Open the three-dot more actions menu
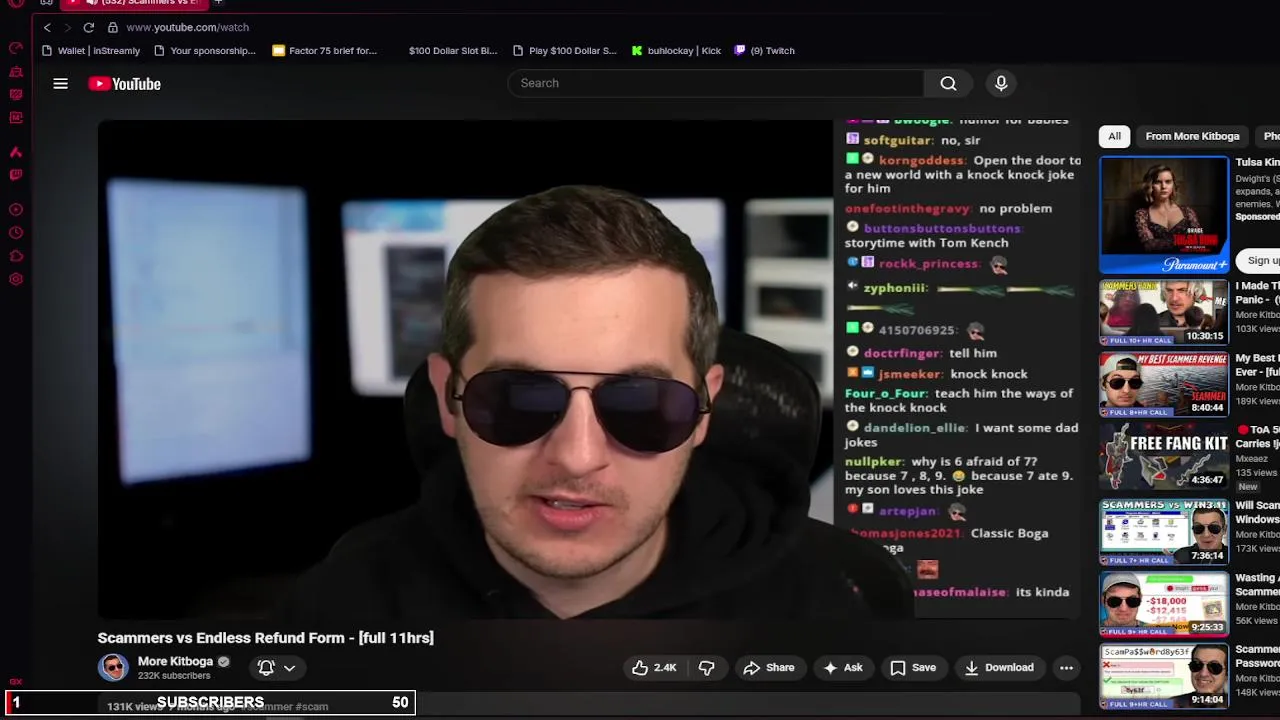1280x720 pixels. pos(1066,667)
